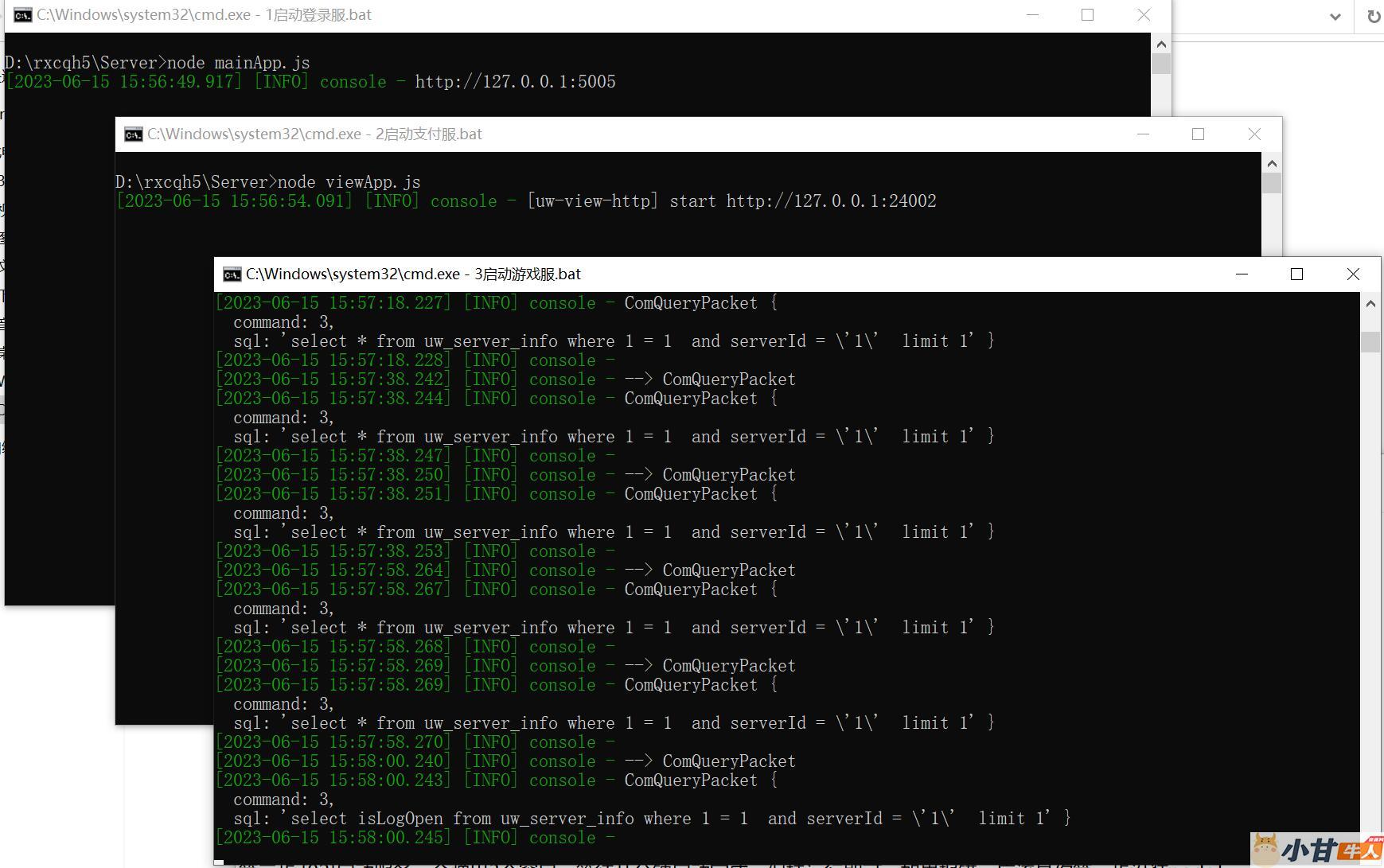Image resolution: width=1384 pixels, height=868 pixels.
Task: Minimize the 1启动登录服.bat console window
Action: coord(1033,15)
